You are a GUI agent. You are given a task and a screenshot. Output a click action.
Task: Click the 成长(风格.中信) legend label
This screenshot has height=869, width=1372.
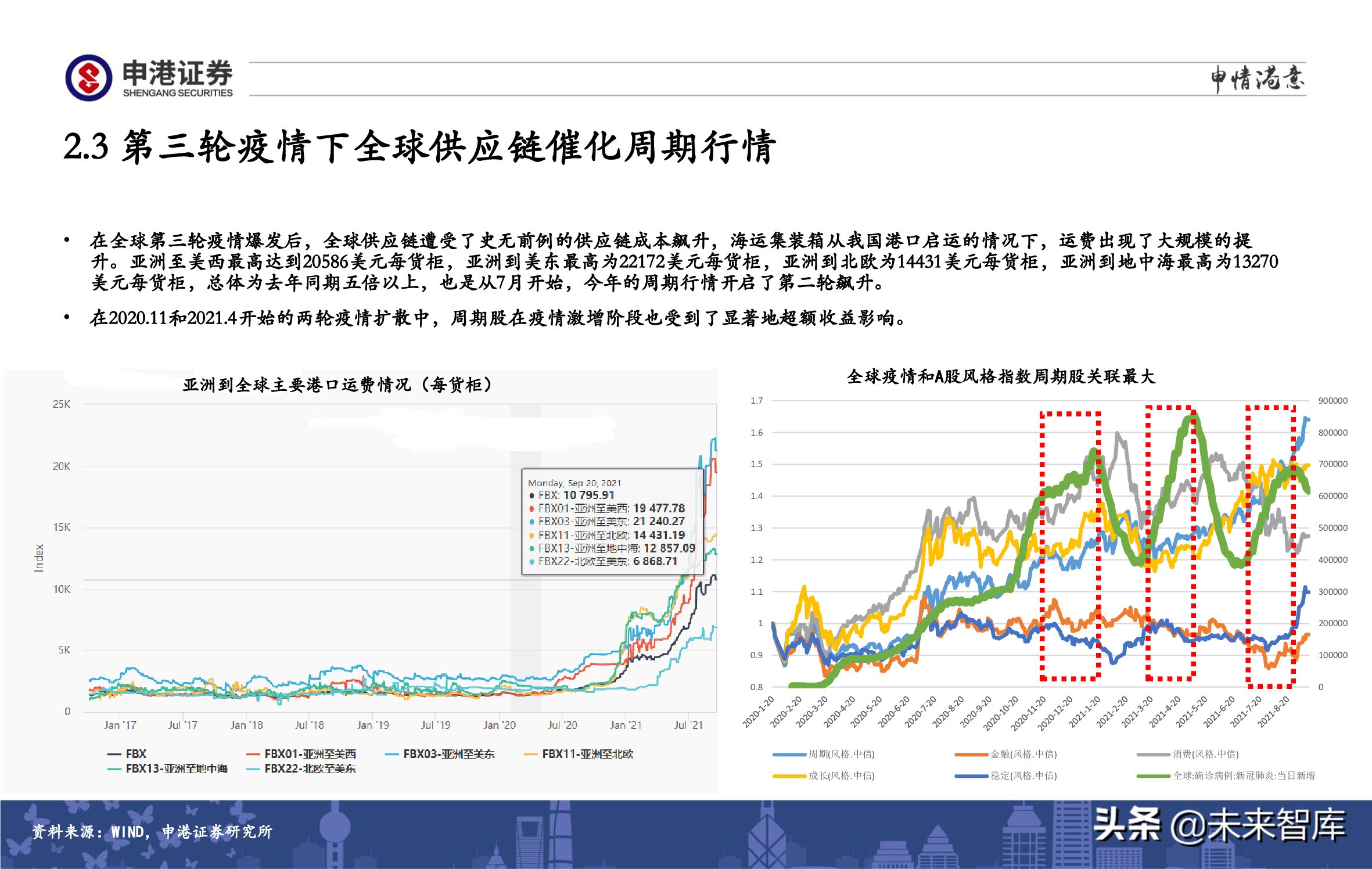[841, 775]
